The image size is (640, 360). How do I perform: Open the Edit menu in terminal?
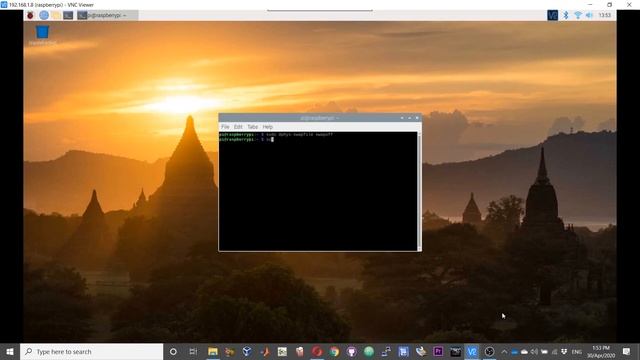(238, 127)
